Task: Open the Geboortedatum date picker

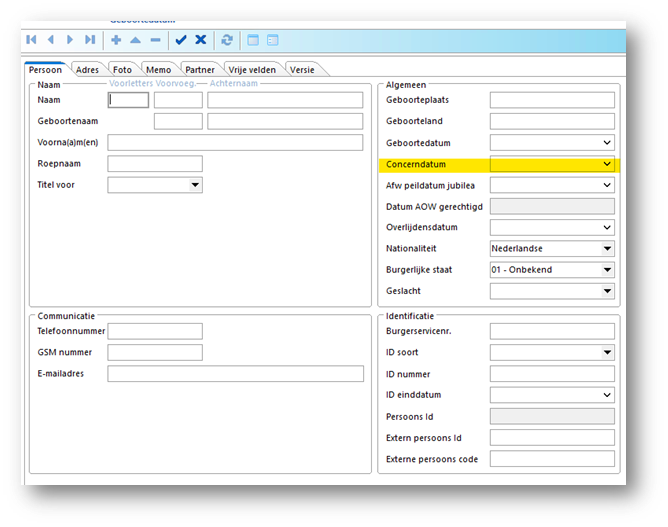Action: (x=607, y=143)
